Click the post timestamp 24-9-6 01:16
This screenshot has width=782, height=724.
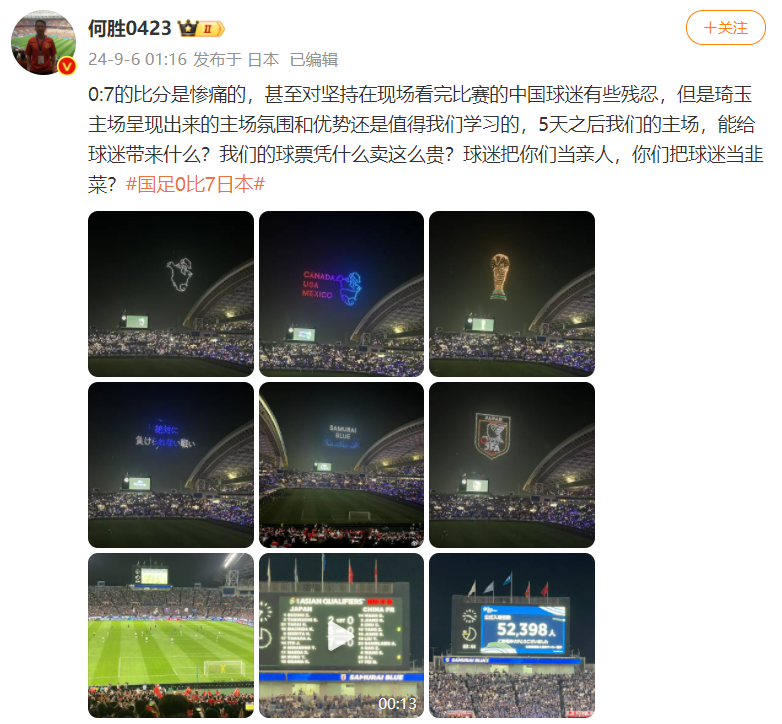click(x=137, y=59)
